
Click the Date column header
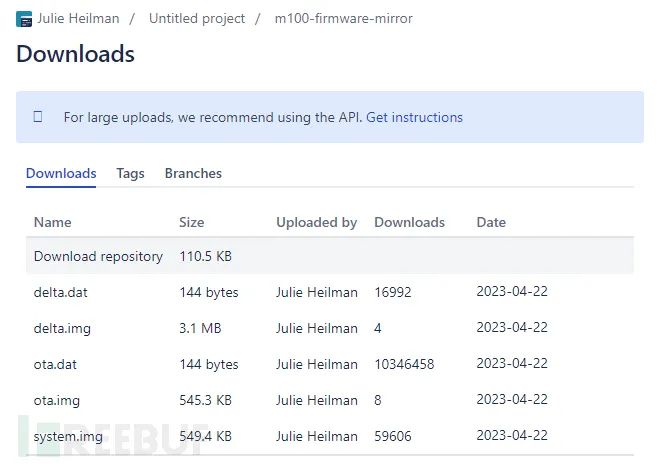[x=491, y=222]
